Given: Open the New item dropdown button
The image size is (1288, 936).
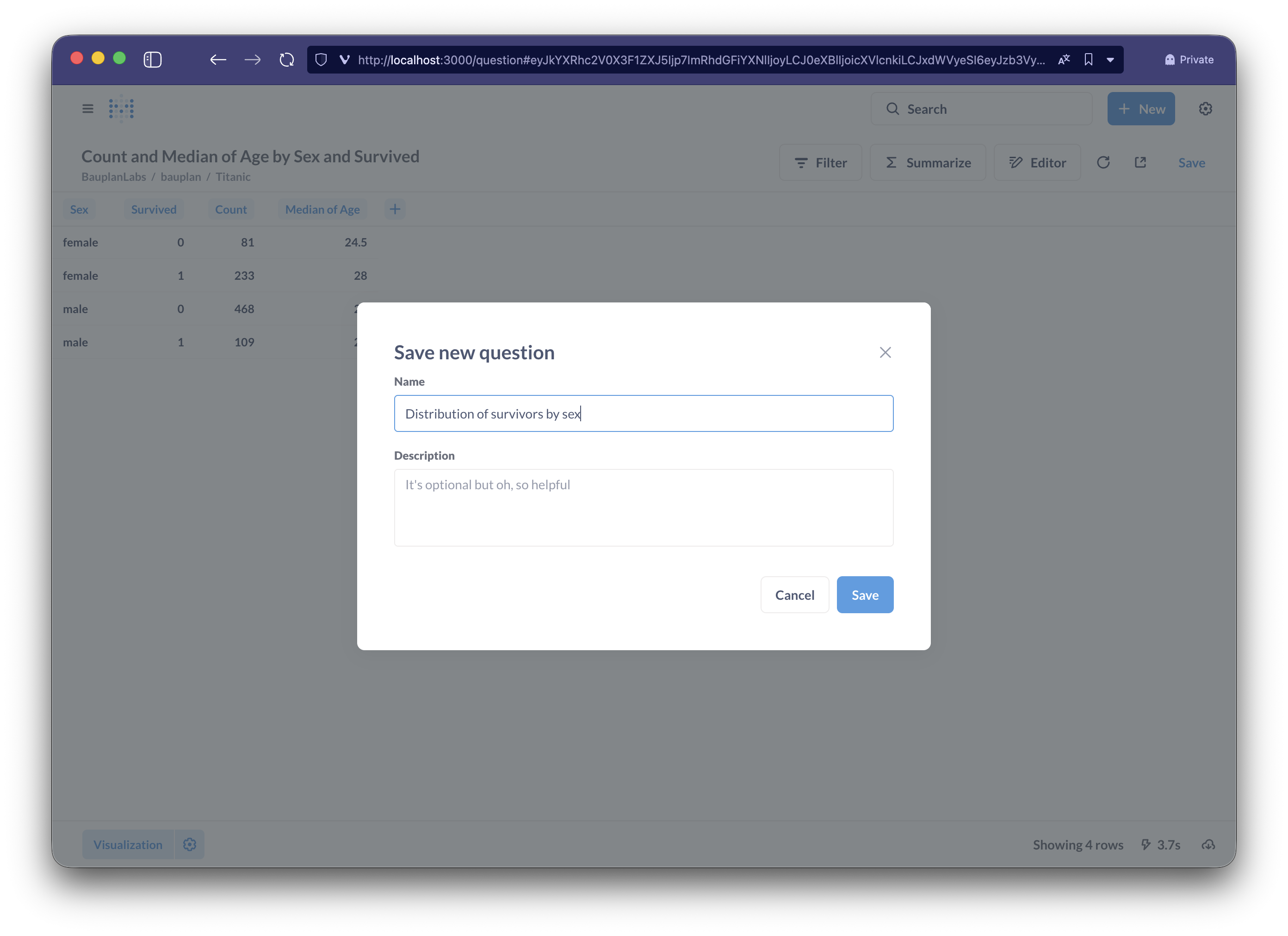Looking at the screenshot, I should (1140, 108).
